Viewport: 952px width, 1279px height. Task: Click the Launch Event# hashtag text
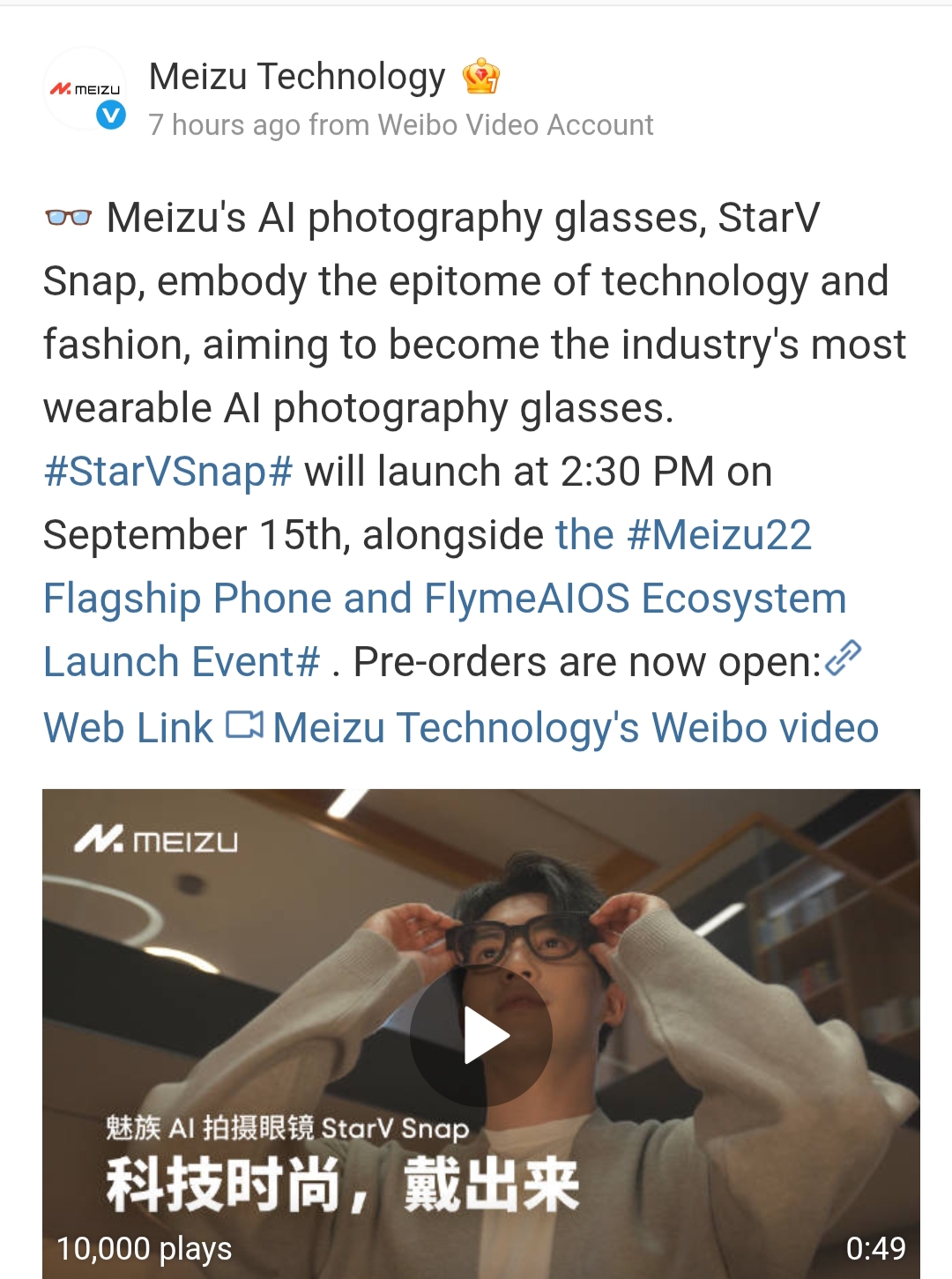click(x=182, y=662)
